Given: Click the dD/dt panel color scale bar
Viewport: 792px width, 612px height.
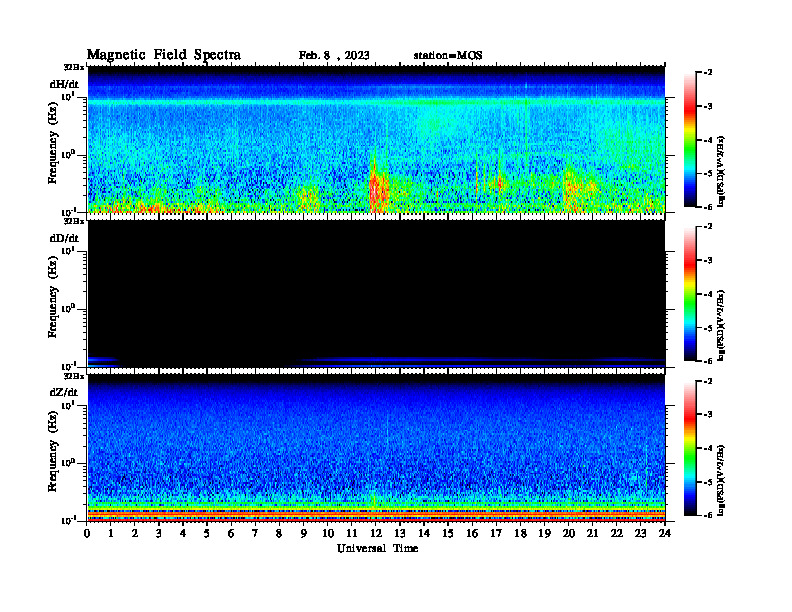Looking at the screenshot, I should (690, 294).
